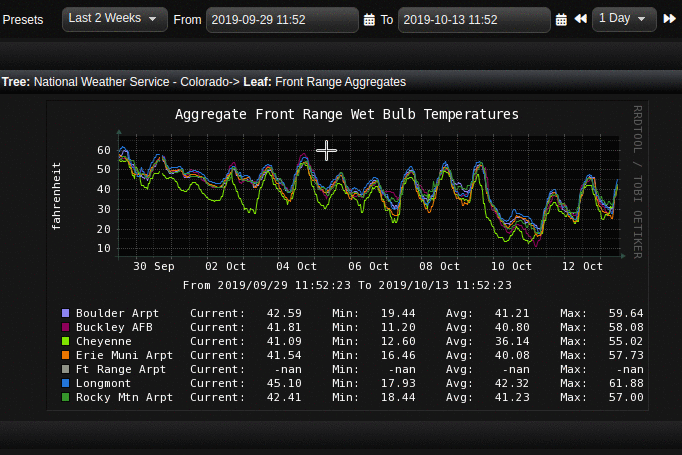Click Rocky Mtn Arpt avg value 41.23
This screenshot has width=682, height=455.
[x=512, y=397]
